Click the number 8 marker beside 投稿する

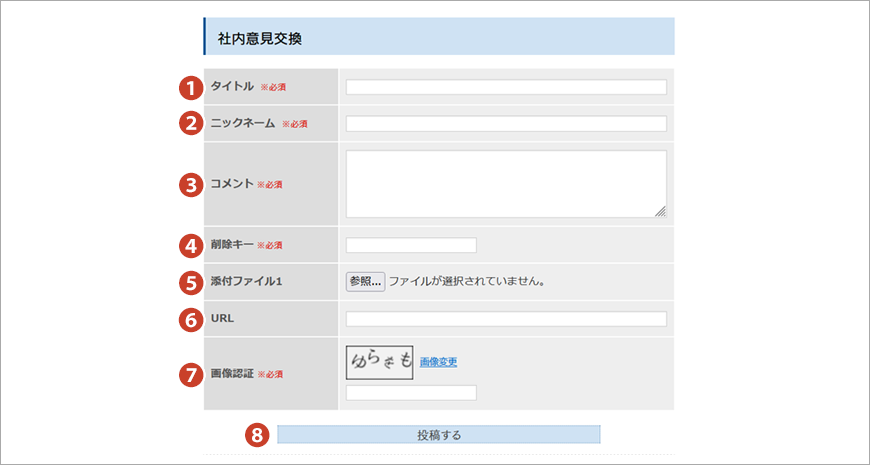(x=259, y=435)
